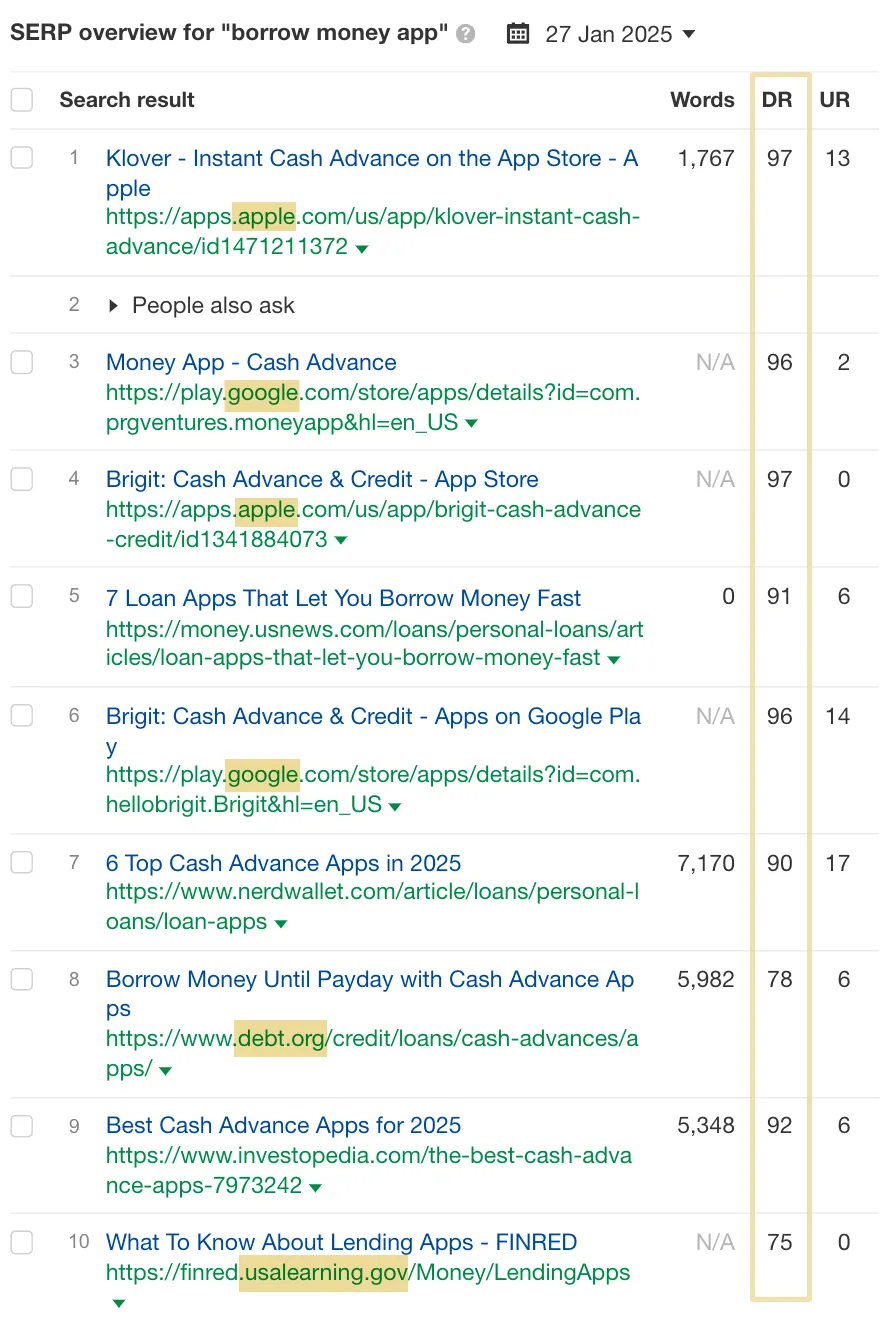Open Klover - Instant Cash Advance title link
The width and height of the screenshot is (880, 1329).
pyautogui.click(x=372, y=173)
